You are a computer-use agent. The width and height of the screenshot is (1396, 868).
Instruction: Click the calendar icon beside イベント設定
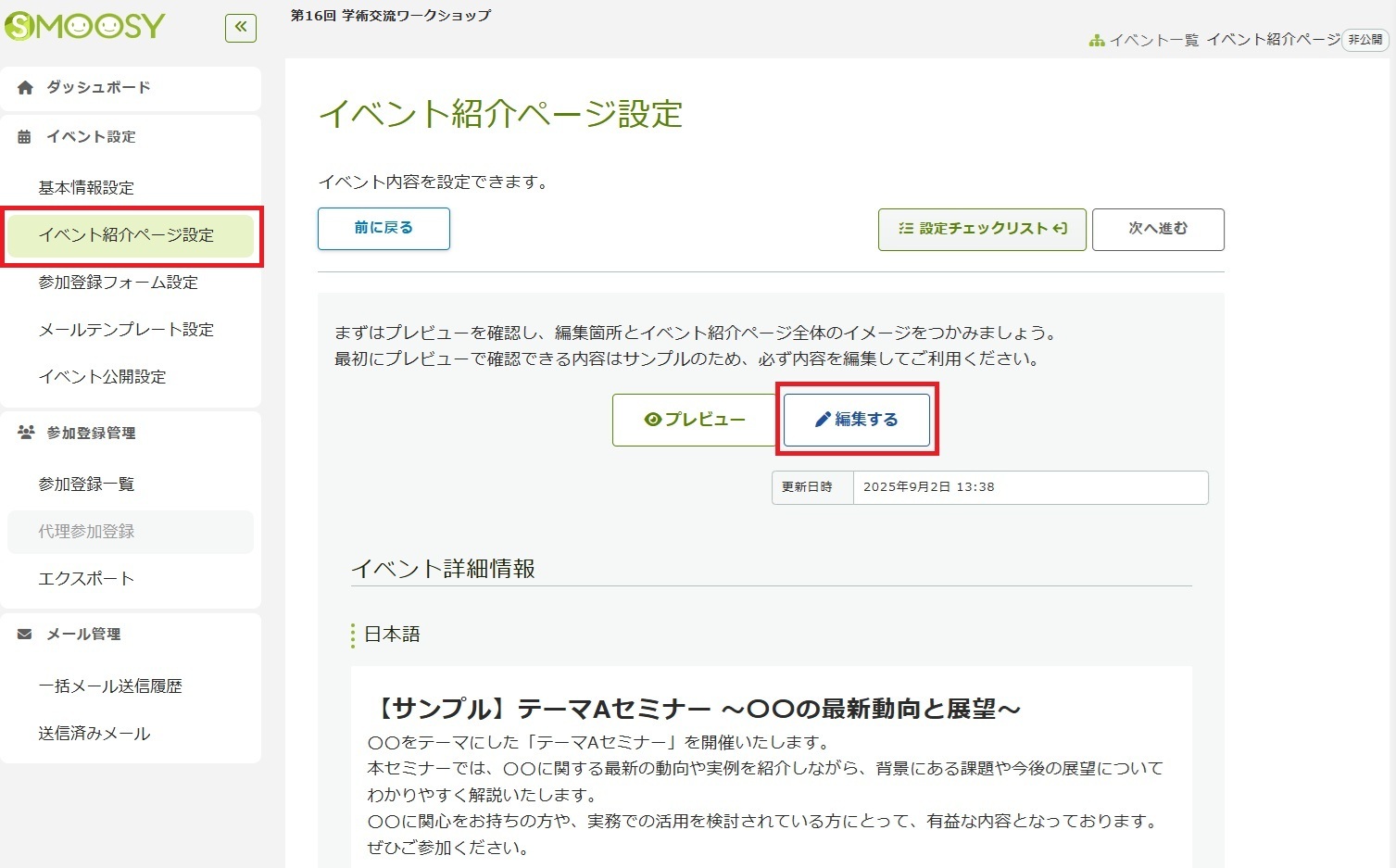click(x=25, y=137)
